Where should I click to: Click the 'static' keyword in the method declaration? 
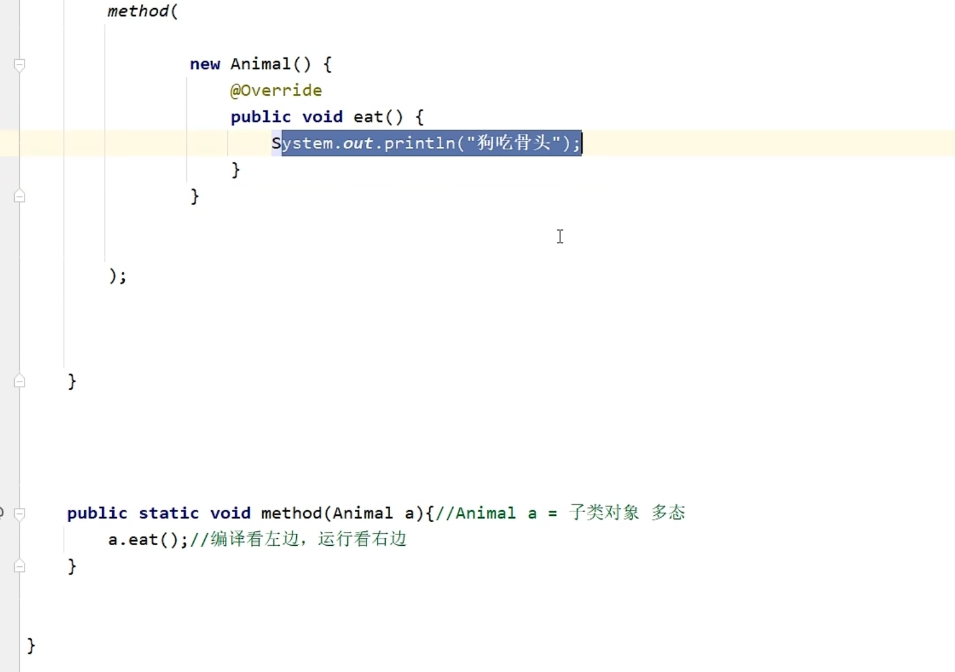(x=169, y=514)
